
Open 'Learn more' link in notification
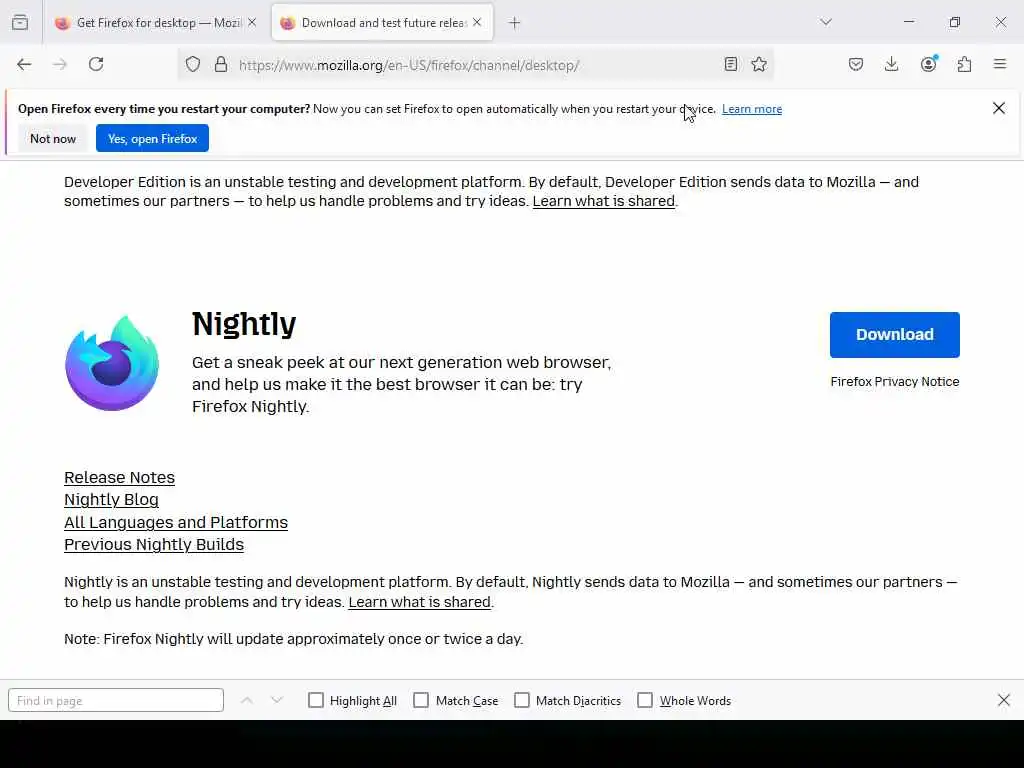(752, 109)
